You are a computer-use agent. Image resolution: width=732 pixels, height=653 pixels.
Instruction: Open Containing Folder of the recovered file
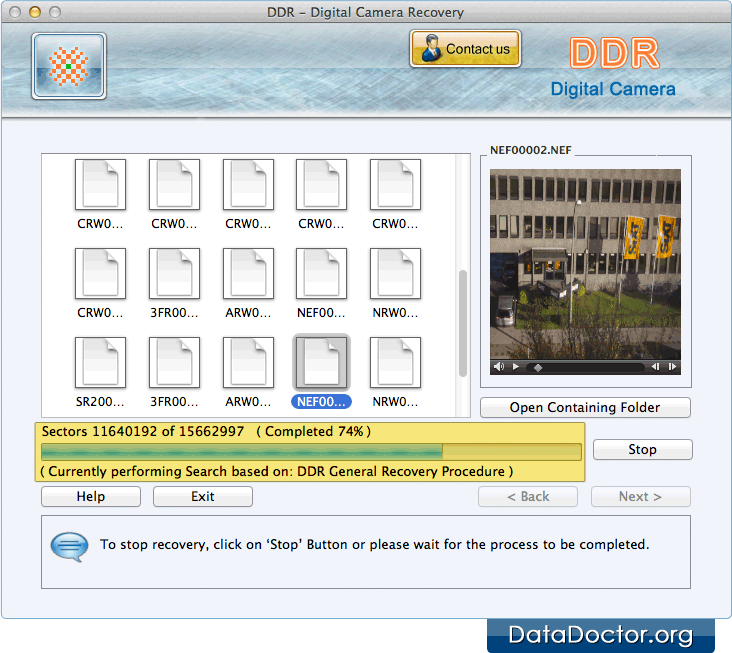click(x=585, y=407)
